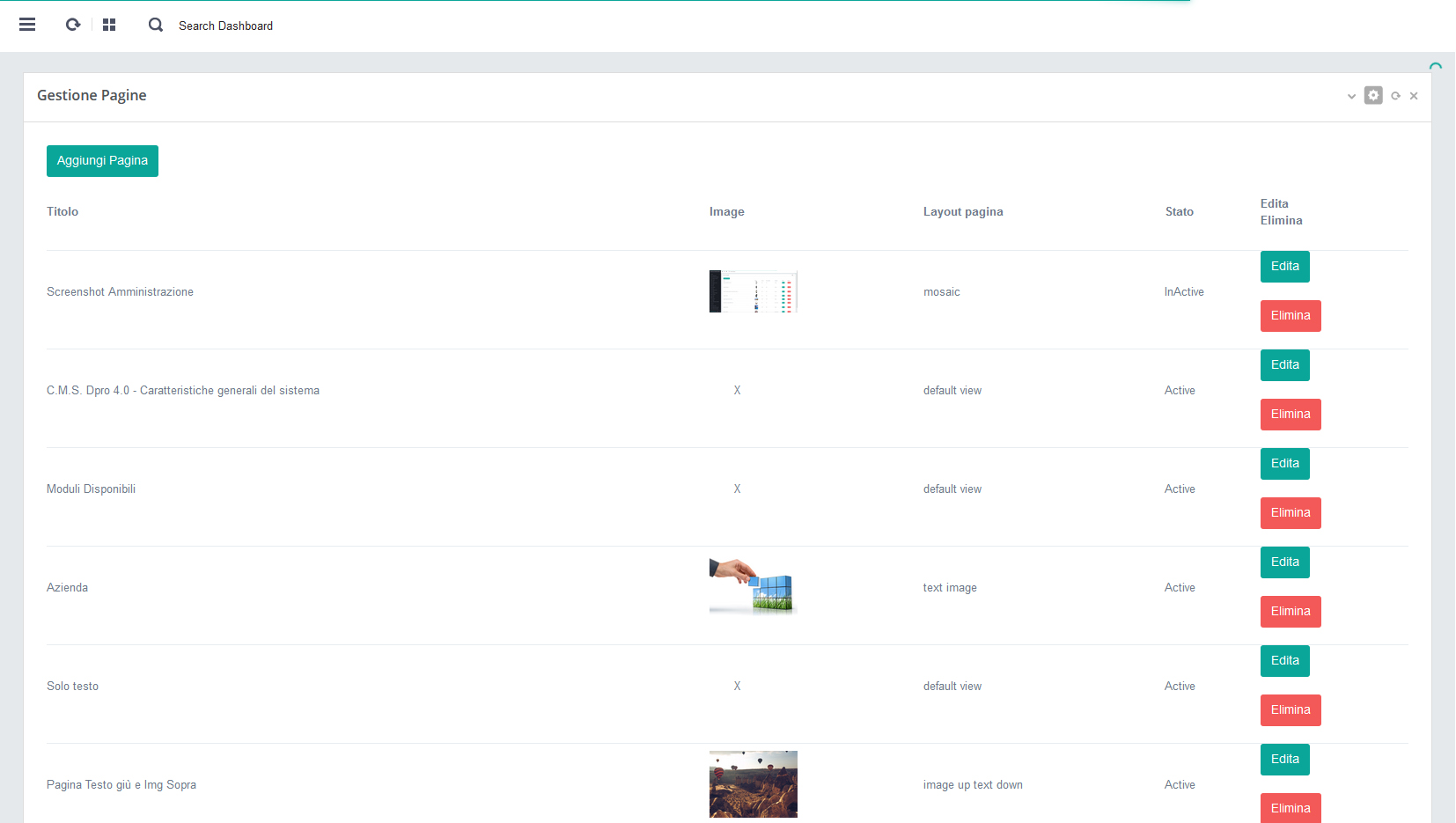Image resolution: width=1456 pixels, height=823 pixels.
Task: Open the hamburger sidebar menu
Action: click(27, 25)
